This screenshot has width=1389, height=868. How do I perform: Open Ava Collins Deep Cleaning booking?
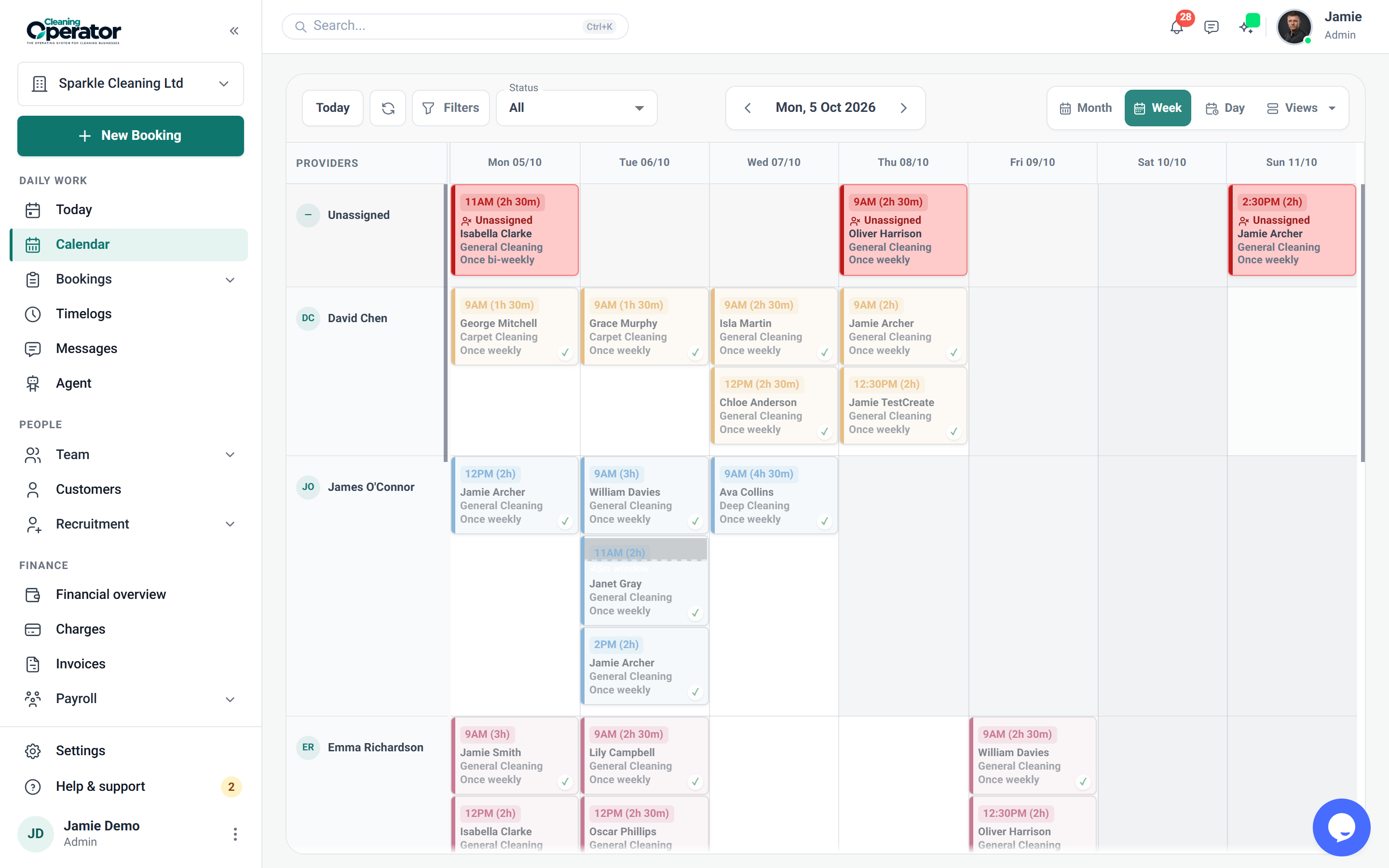[x=774, y=495]
